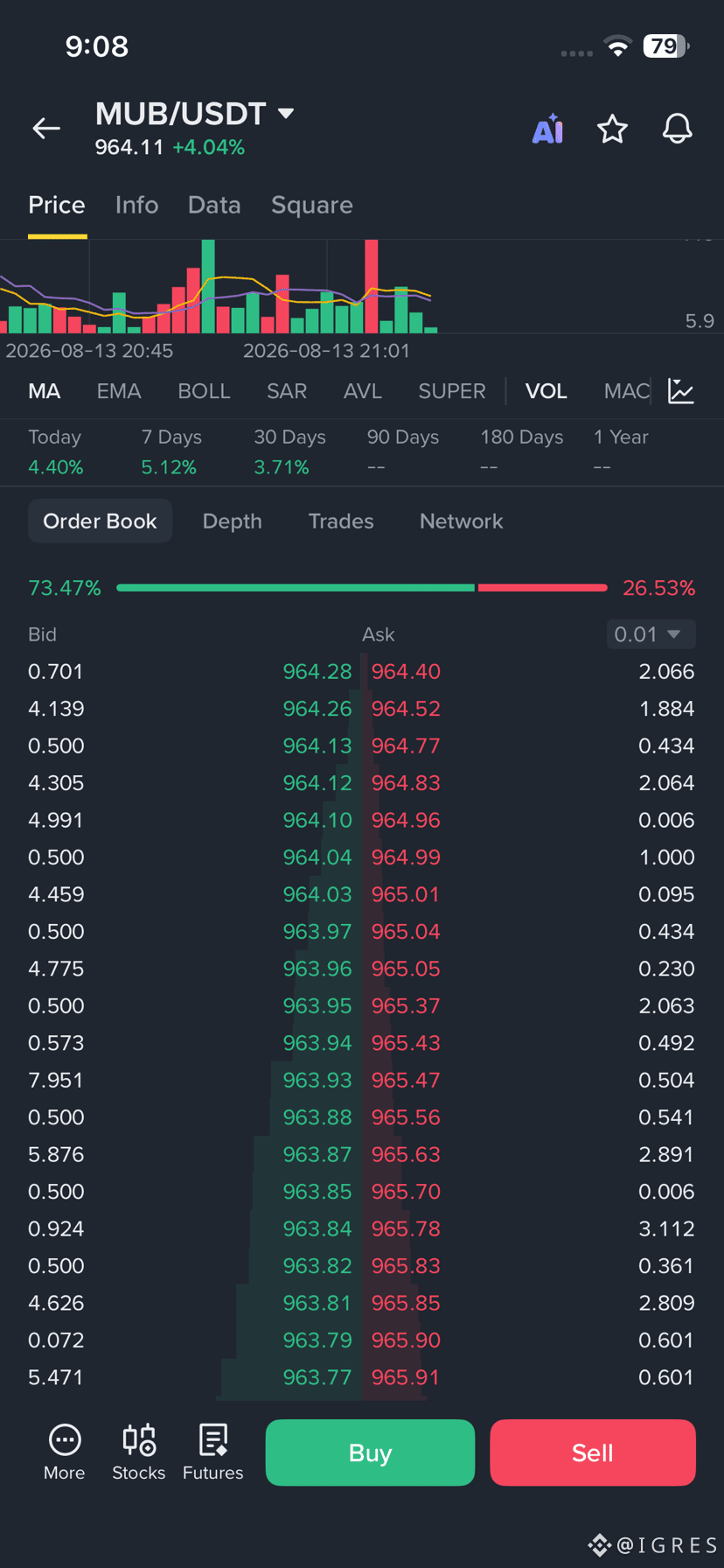Tap ask price 964.96
This screenshot has height=1568, width=724.
(406, 821)
